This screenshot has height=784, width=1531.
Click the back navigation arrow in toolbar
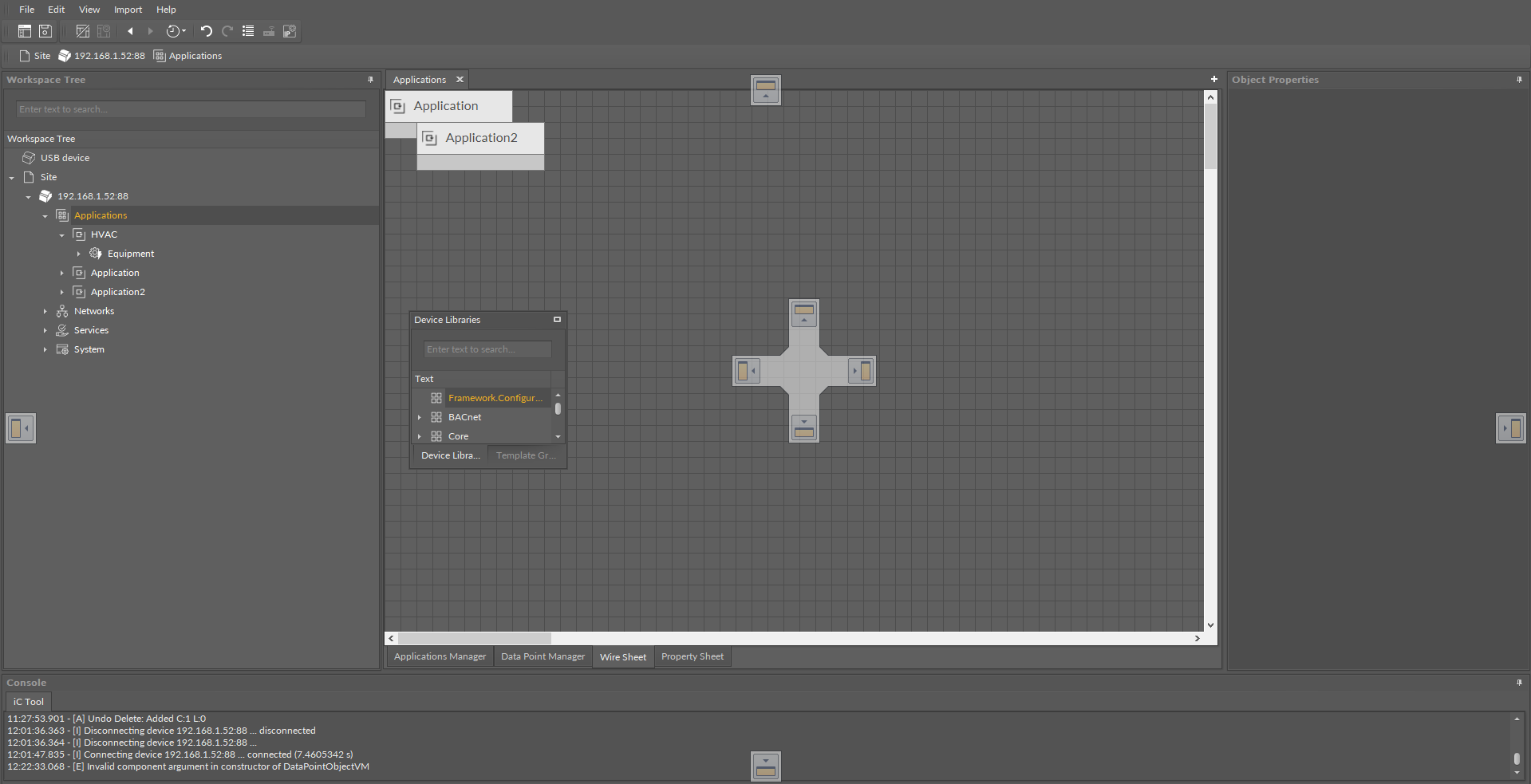click(x=130, y=31)
